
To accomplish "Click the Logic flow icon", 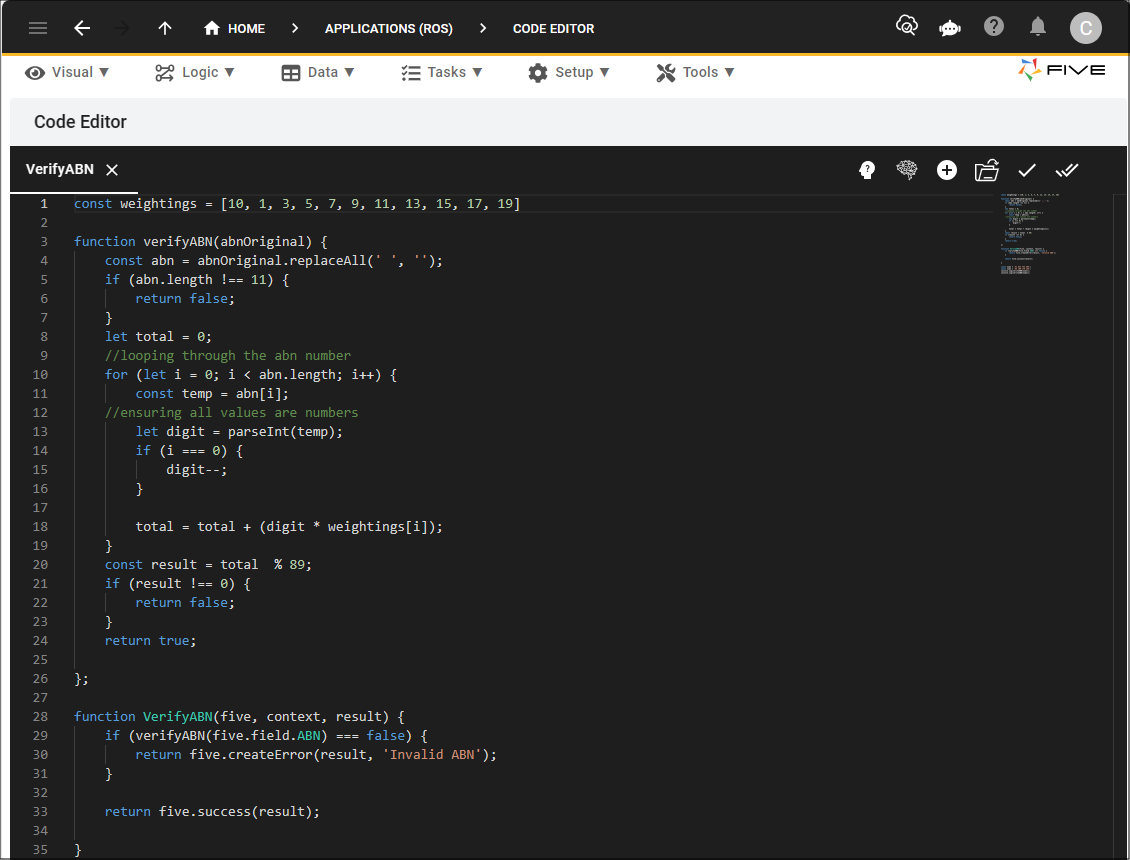I will tap(164, 73).
